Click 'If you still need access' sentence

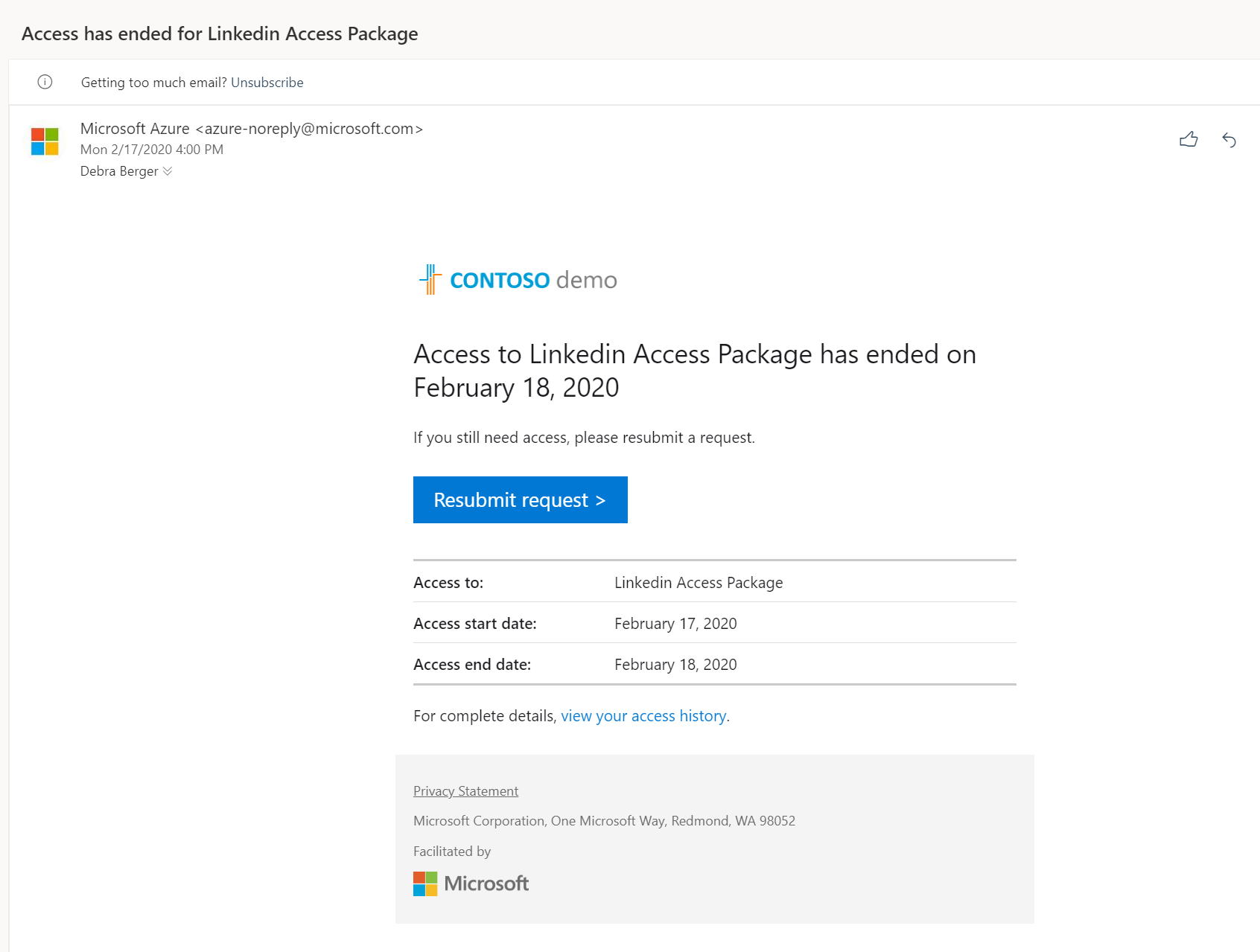click(584, 438)
